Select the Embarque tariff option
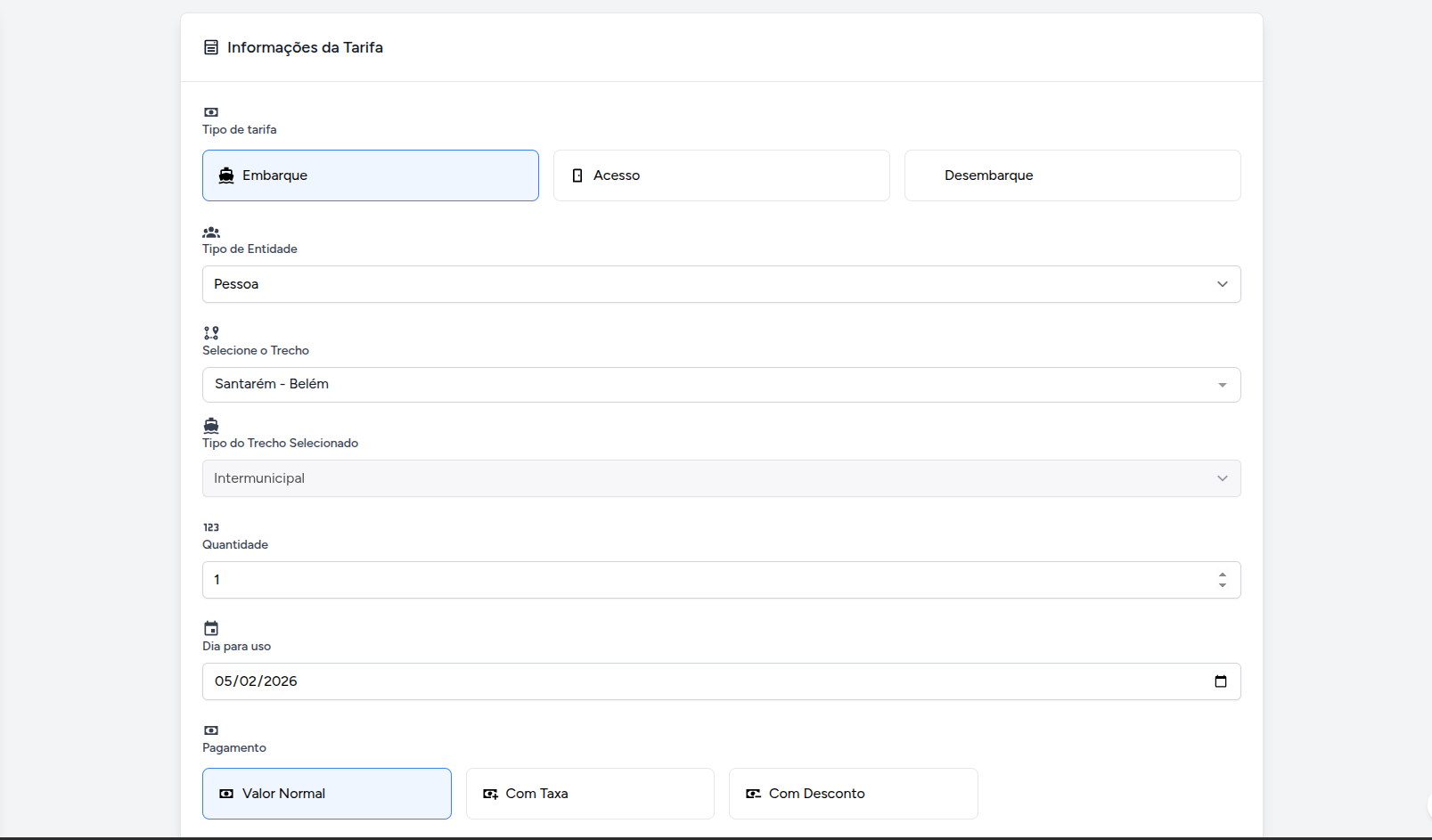 point(370,175)
